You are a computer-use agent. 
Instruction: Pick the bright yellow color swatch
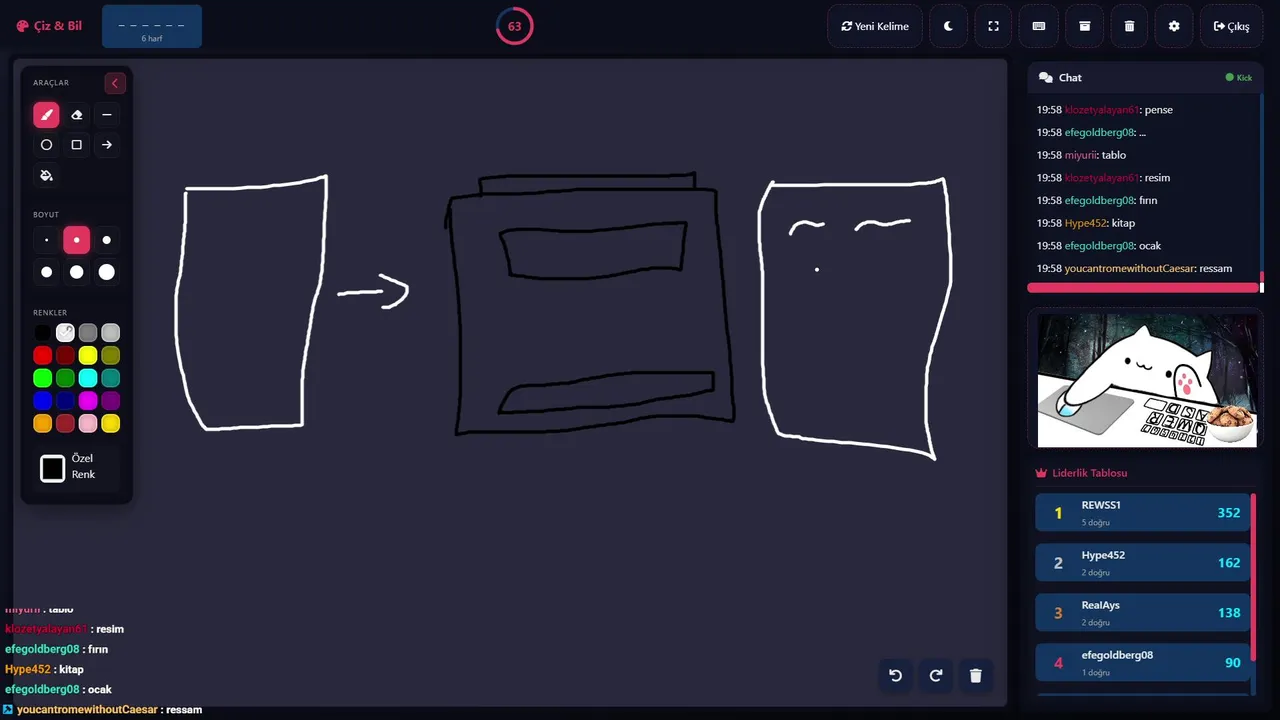coord(88,355)
